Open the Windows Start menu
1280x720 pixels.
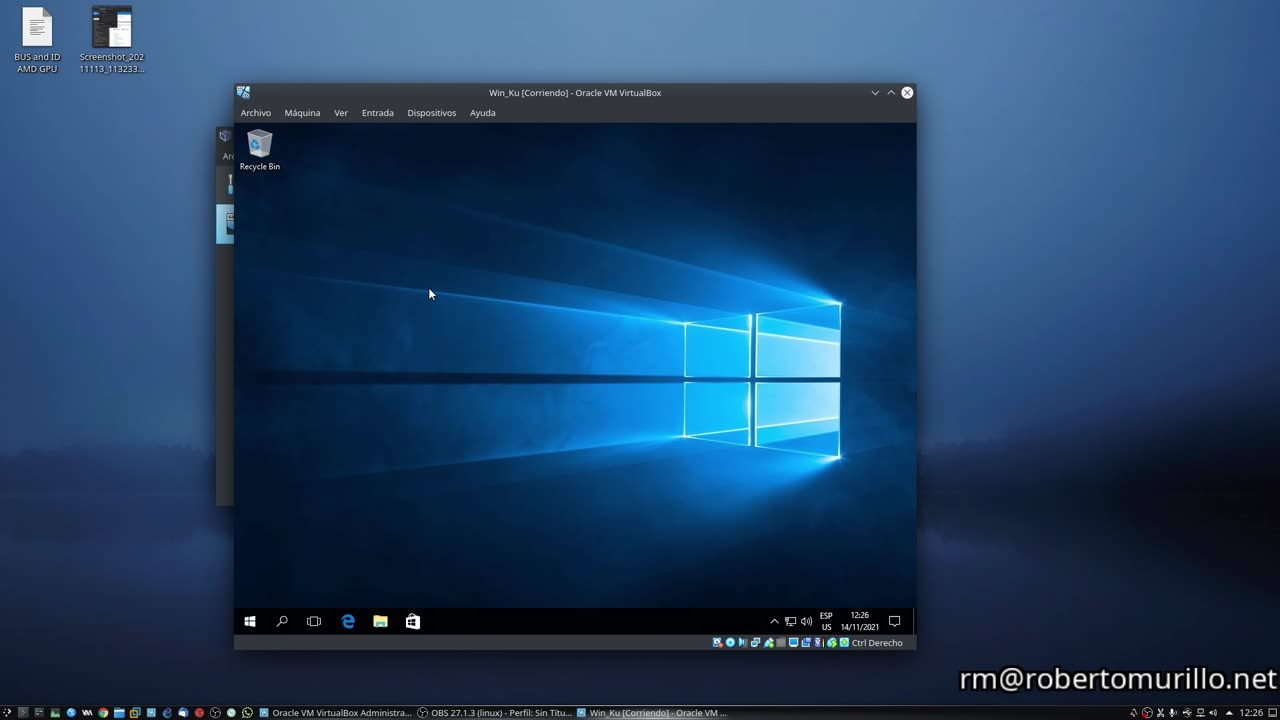250,621
